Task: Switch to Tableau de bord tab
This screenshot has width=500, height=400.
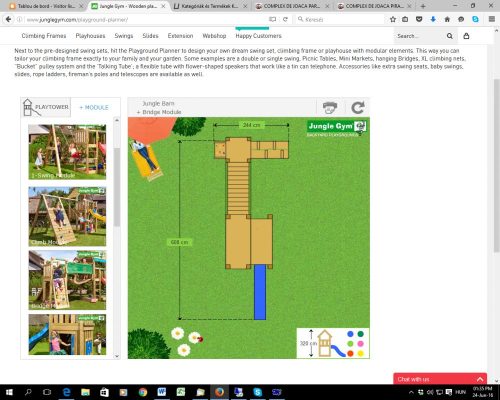Action: coord(46,6)
